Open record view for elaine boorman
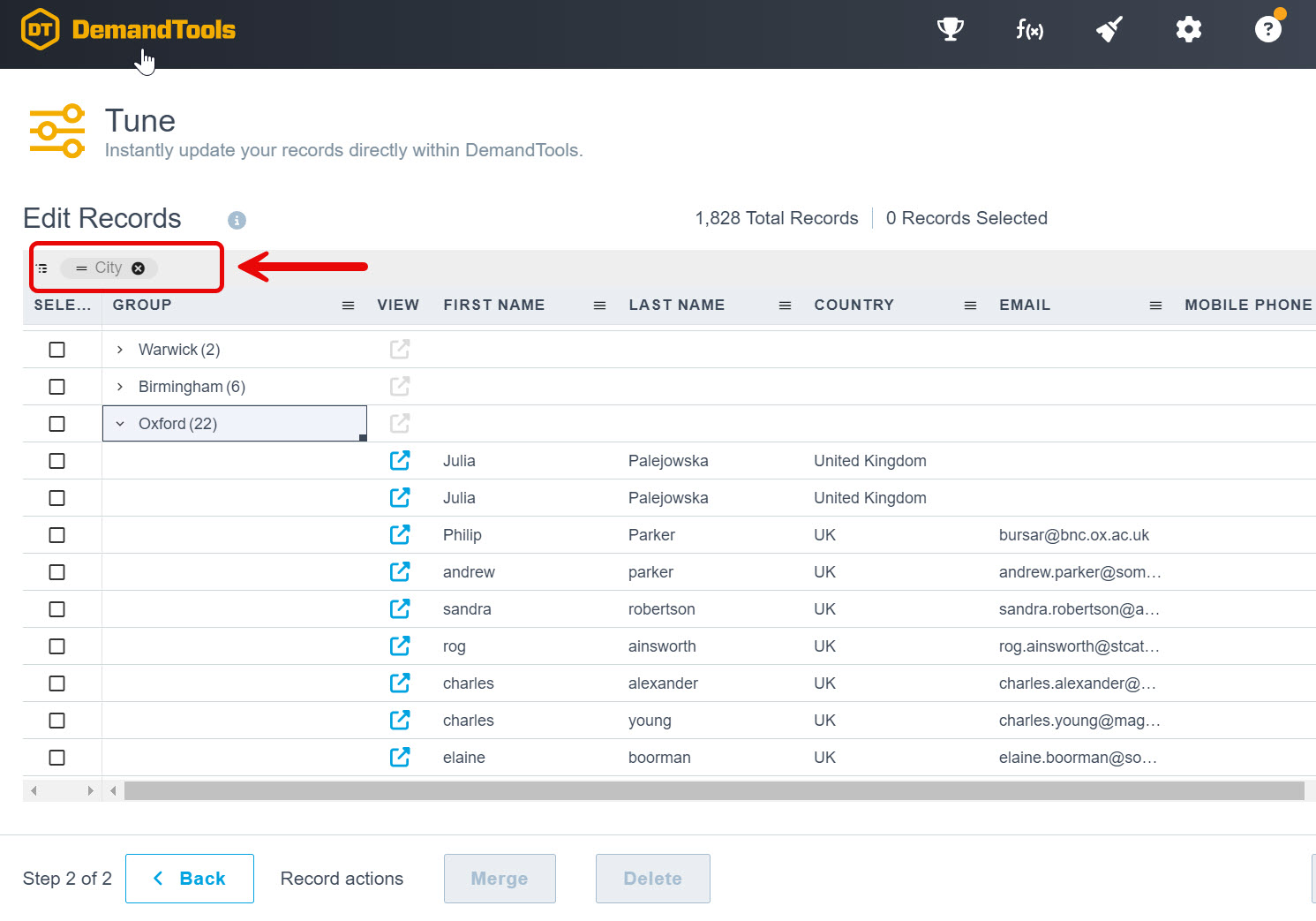1316x921 pixels. click(x=400, y=758)
